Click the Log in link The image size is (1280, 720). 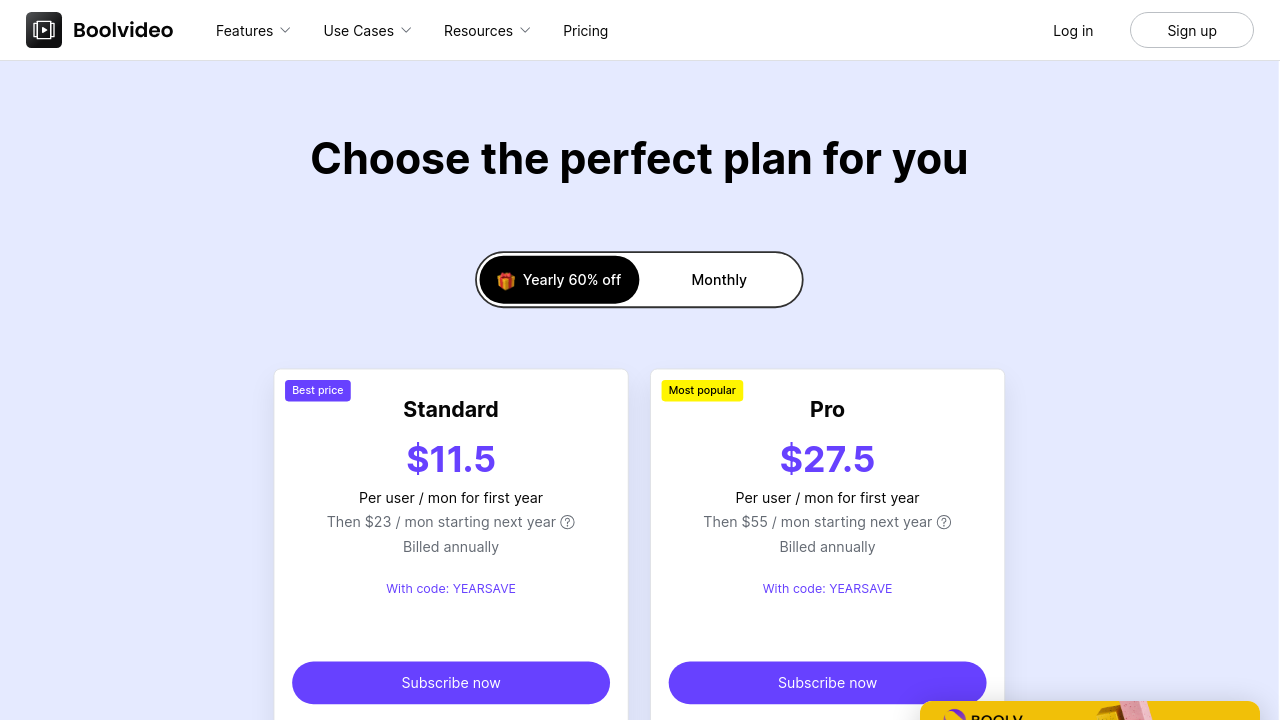(1073, 31)
